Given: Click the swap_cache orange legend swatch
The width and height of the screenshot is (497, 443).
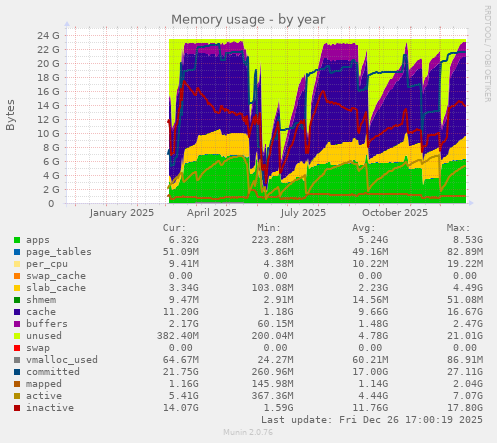Looking at the screenshot, I should tap(17, 276).
